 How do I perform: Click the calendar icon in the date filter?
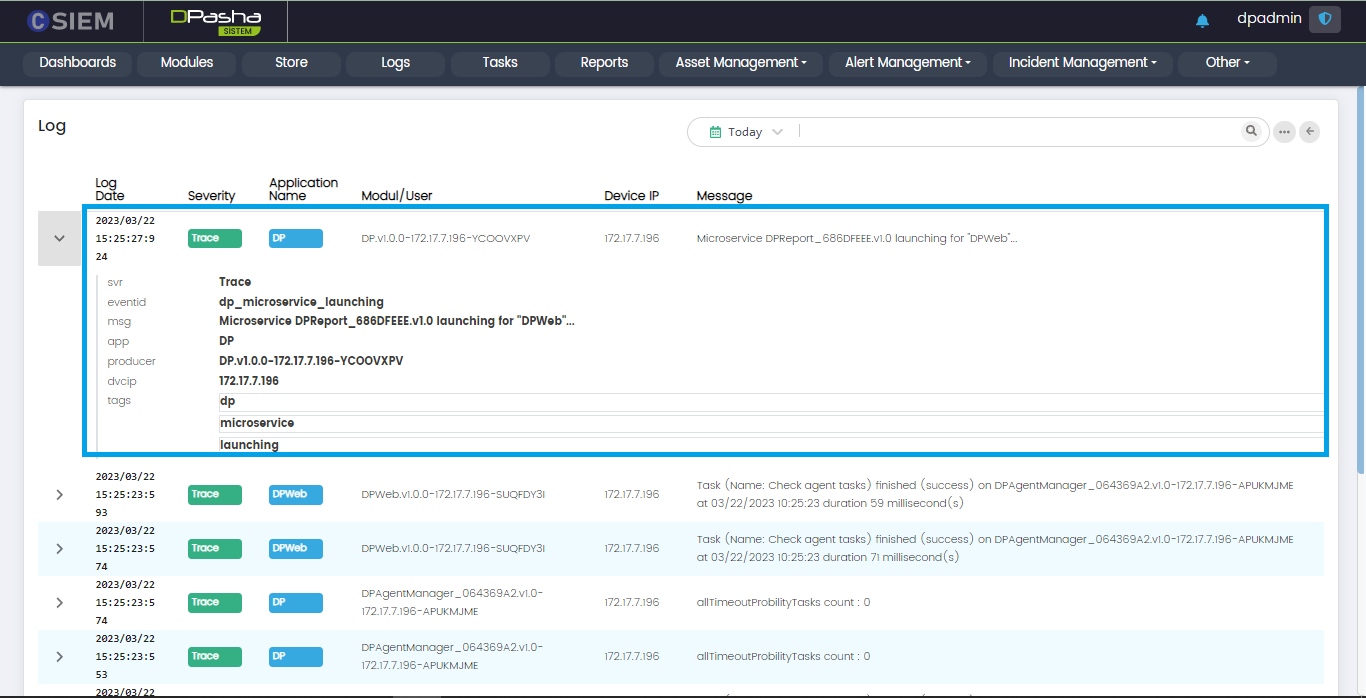click(x=715, y=132)
